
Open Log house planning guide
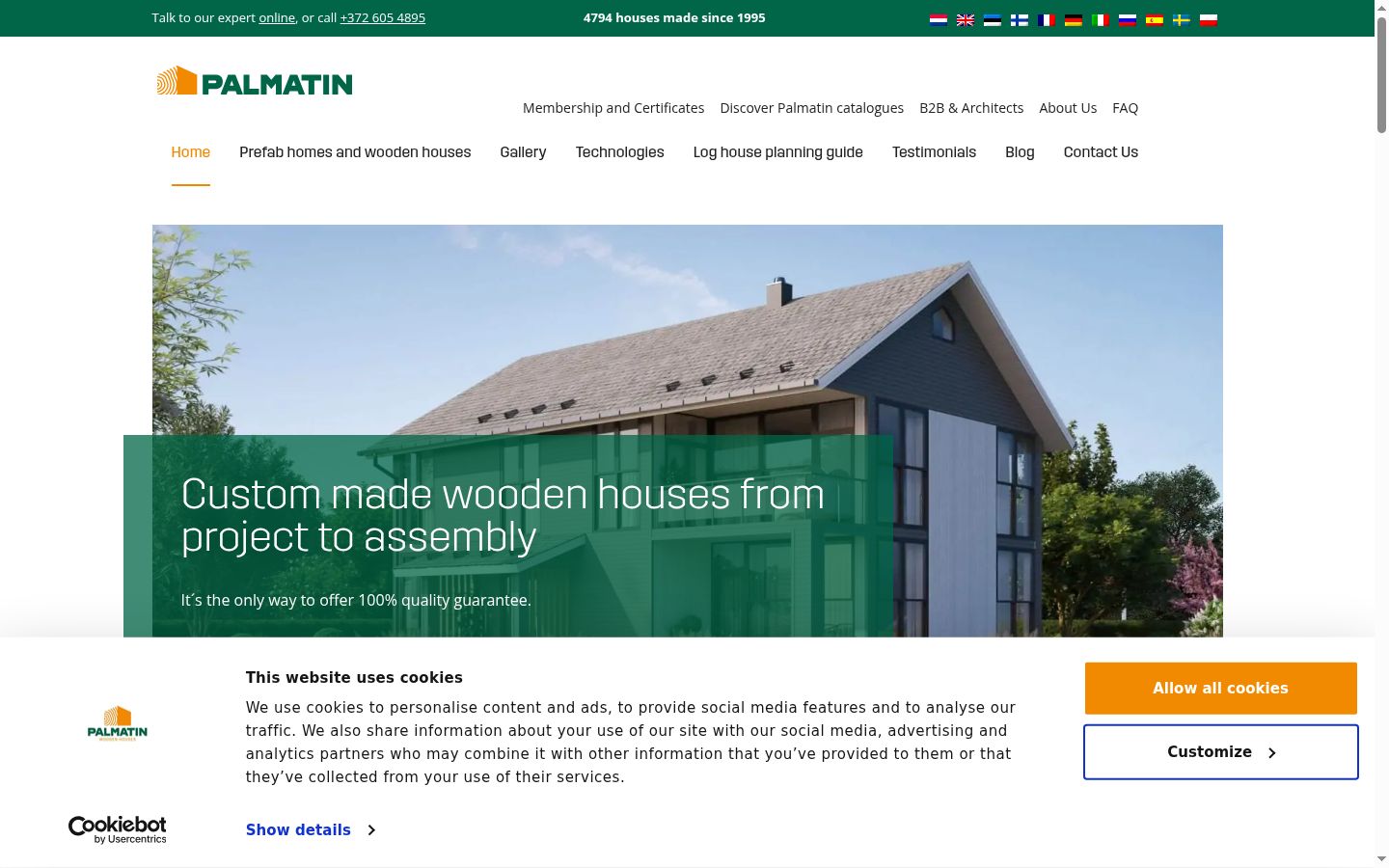[778, 152]
